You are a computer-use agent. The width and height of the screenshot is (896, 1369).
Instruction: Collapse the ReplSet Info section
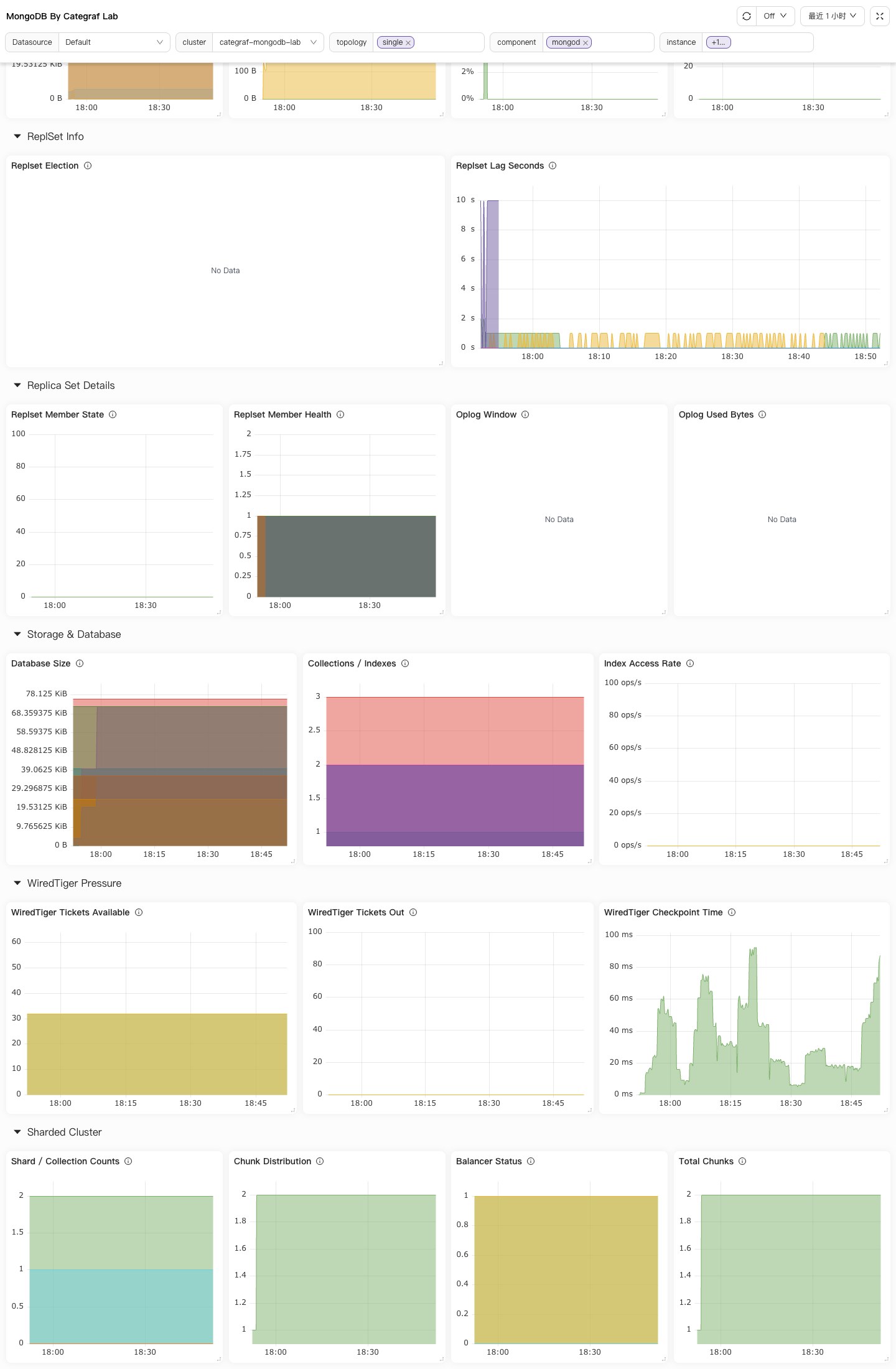tap(17, 136)
